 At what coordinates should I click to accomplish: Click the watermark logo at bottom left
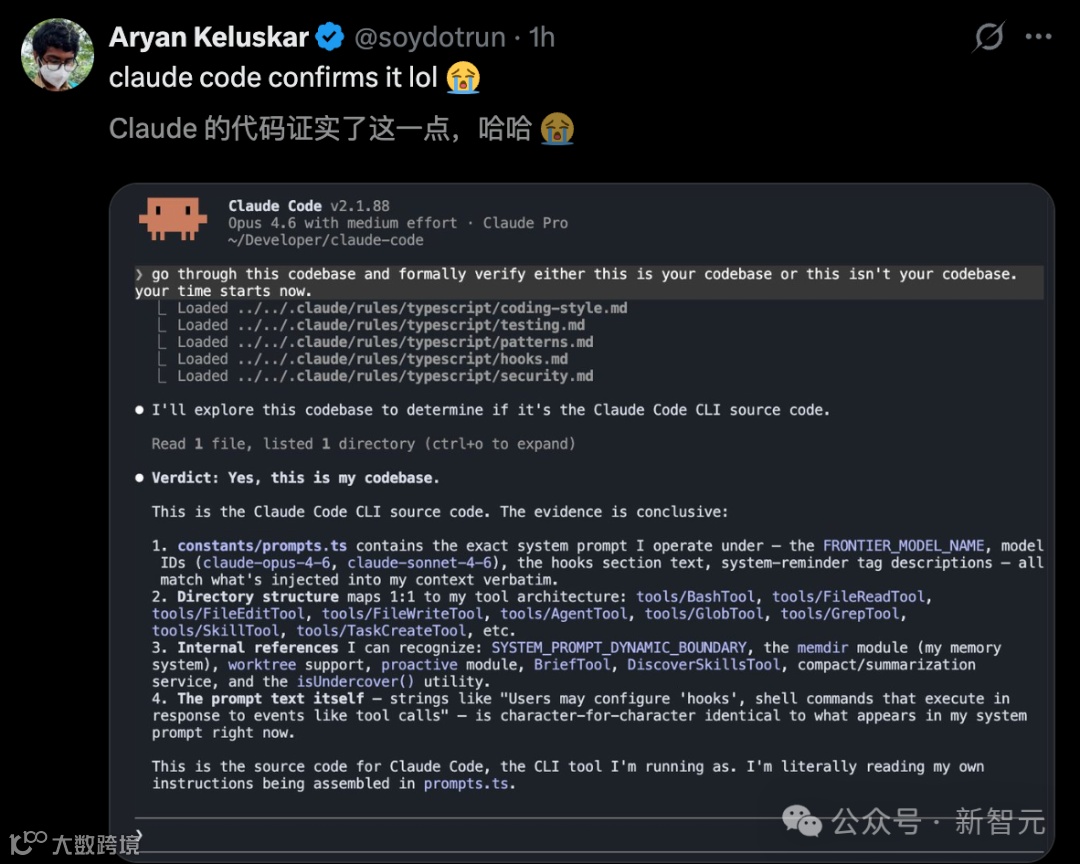28,842
